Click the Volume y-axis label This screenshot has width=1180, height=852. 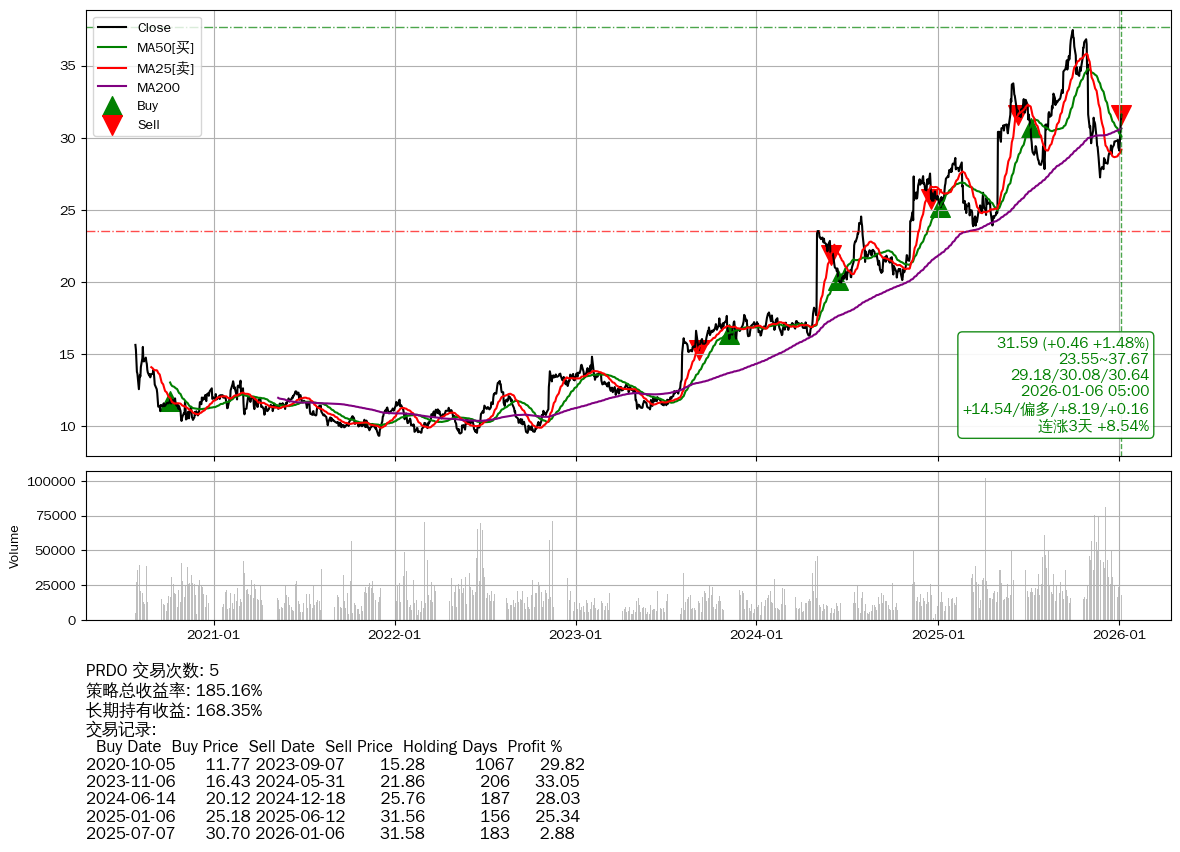pos(14,546)
